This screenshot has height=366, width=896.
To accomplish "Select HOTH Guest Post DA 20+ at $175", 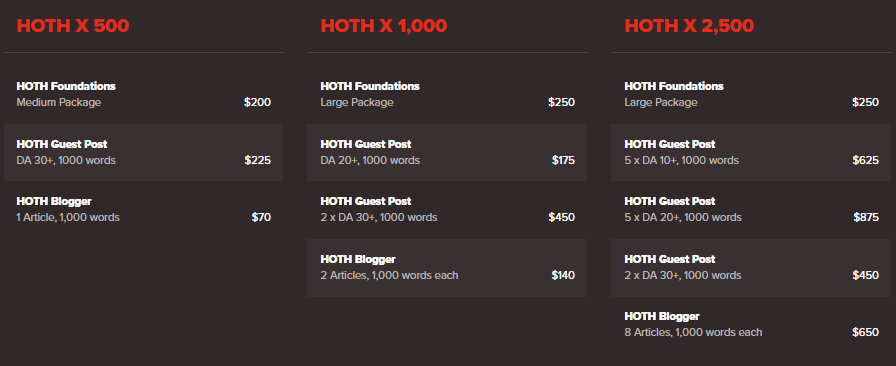I will coord(447,152).
